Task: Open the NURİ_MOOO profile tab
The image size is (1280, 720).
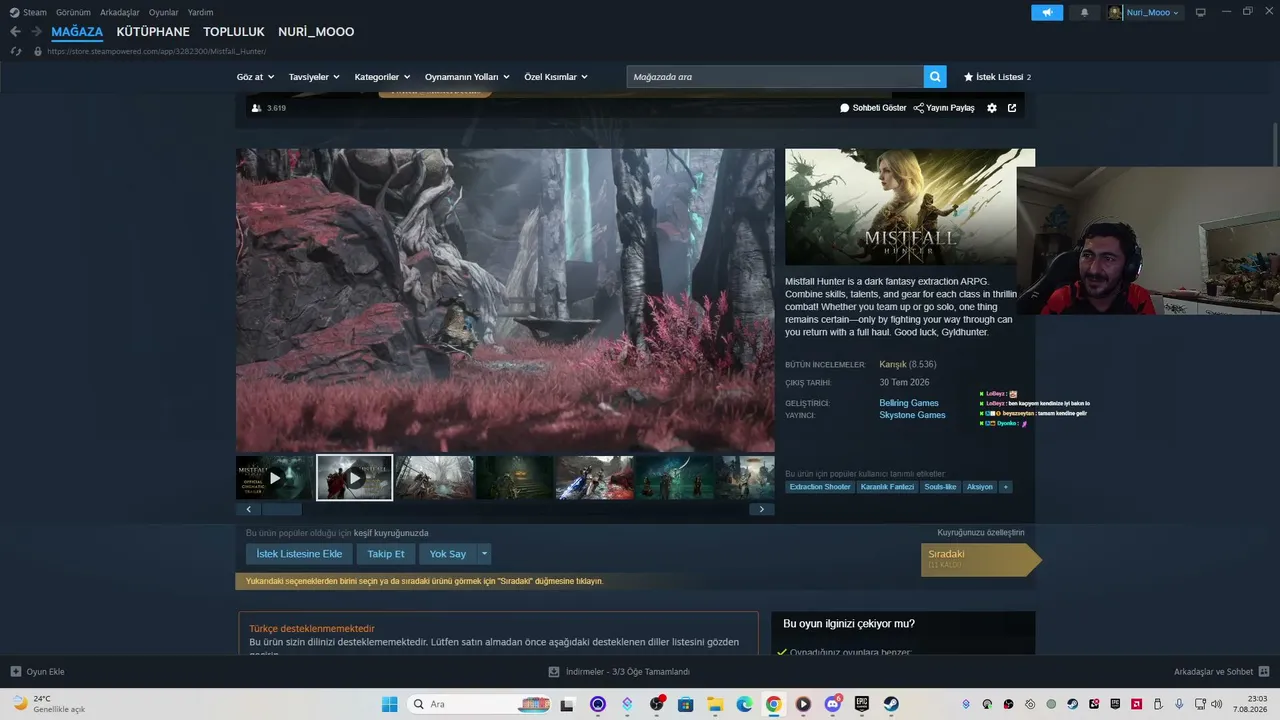Action: 316,32
